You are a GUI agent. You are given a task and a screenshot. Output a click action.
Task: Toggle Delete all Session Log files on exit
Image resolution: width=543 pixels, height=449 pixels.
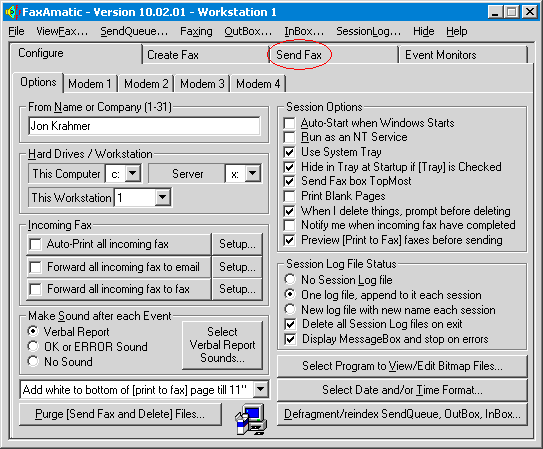click(290, 324)
